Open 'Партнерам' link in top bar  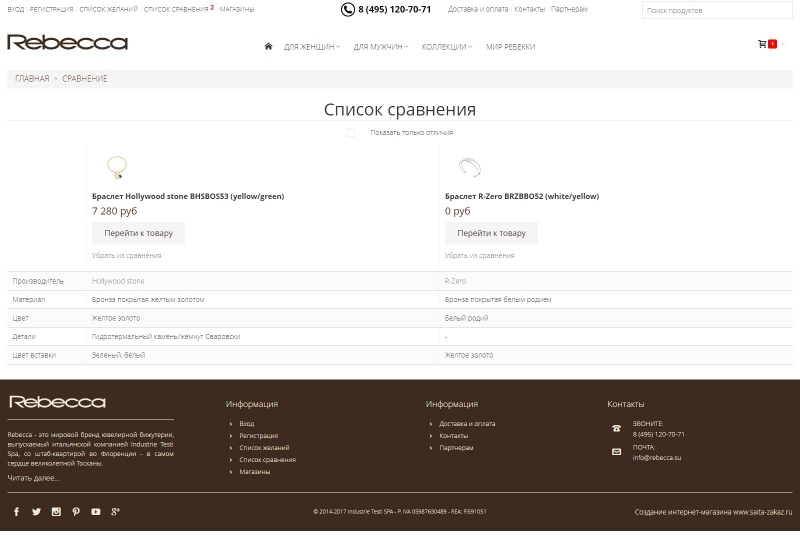click(x=569, y=9)
